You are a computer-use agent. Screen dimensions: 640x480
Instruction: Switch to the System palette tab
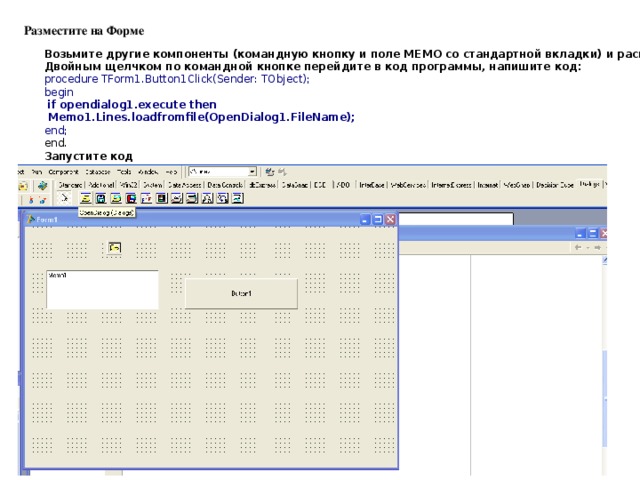click(x=153, y=185)
